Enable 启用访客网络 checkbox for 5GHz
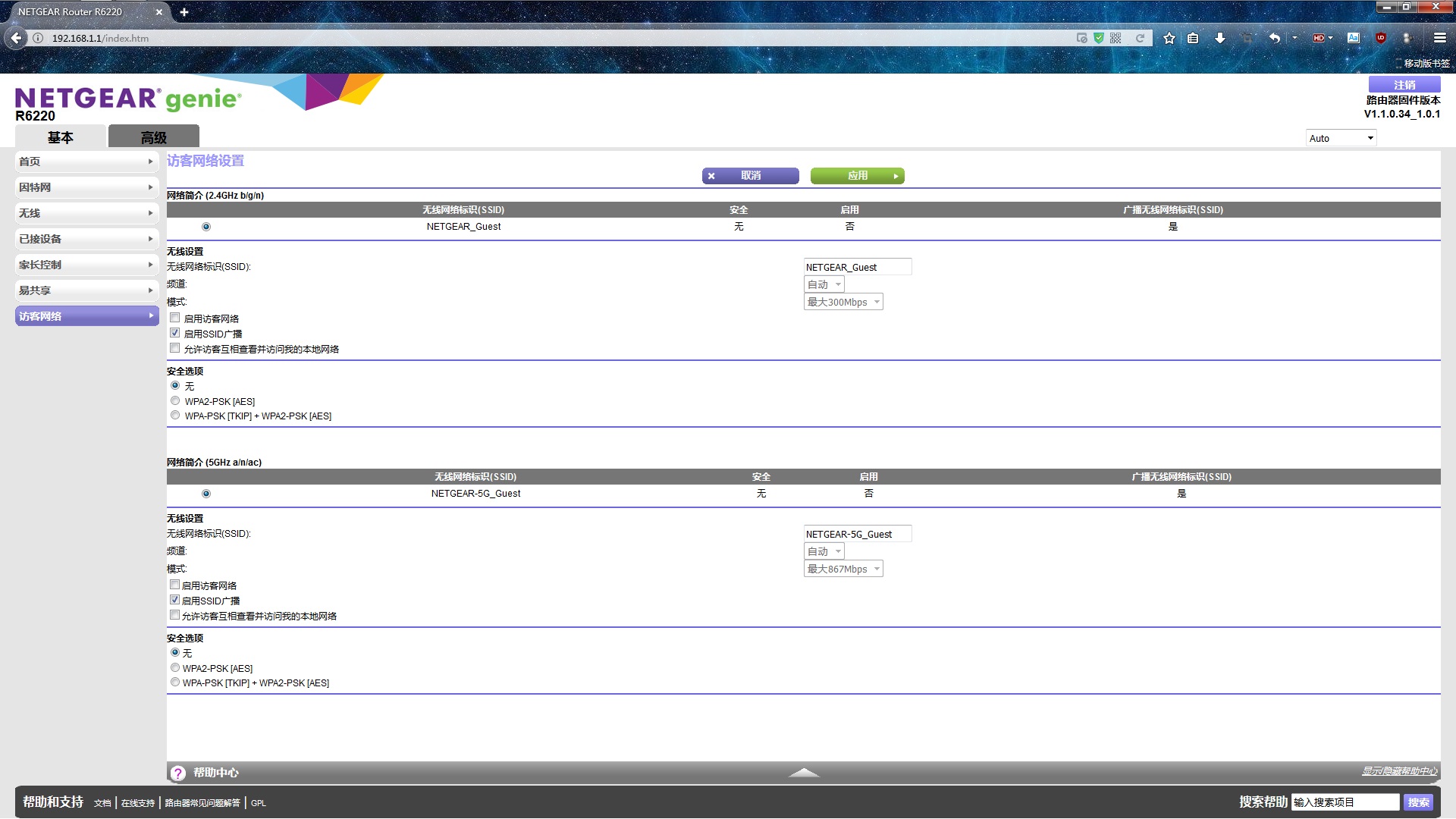The image size is (1456, 819). [x=175, y=585]
